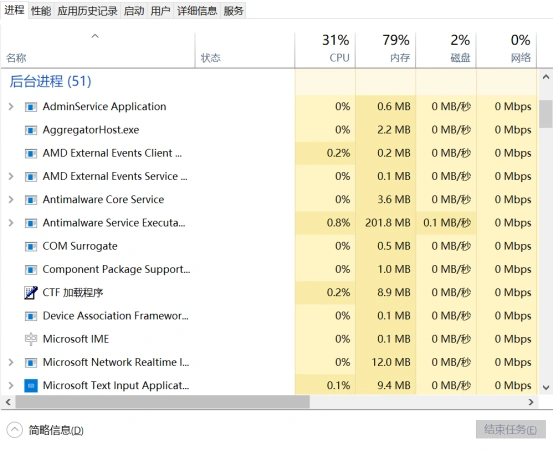Sort by the 磁盘 column header
The image size is (553, 451).
pos(446,50)
